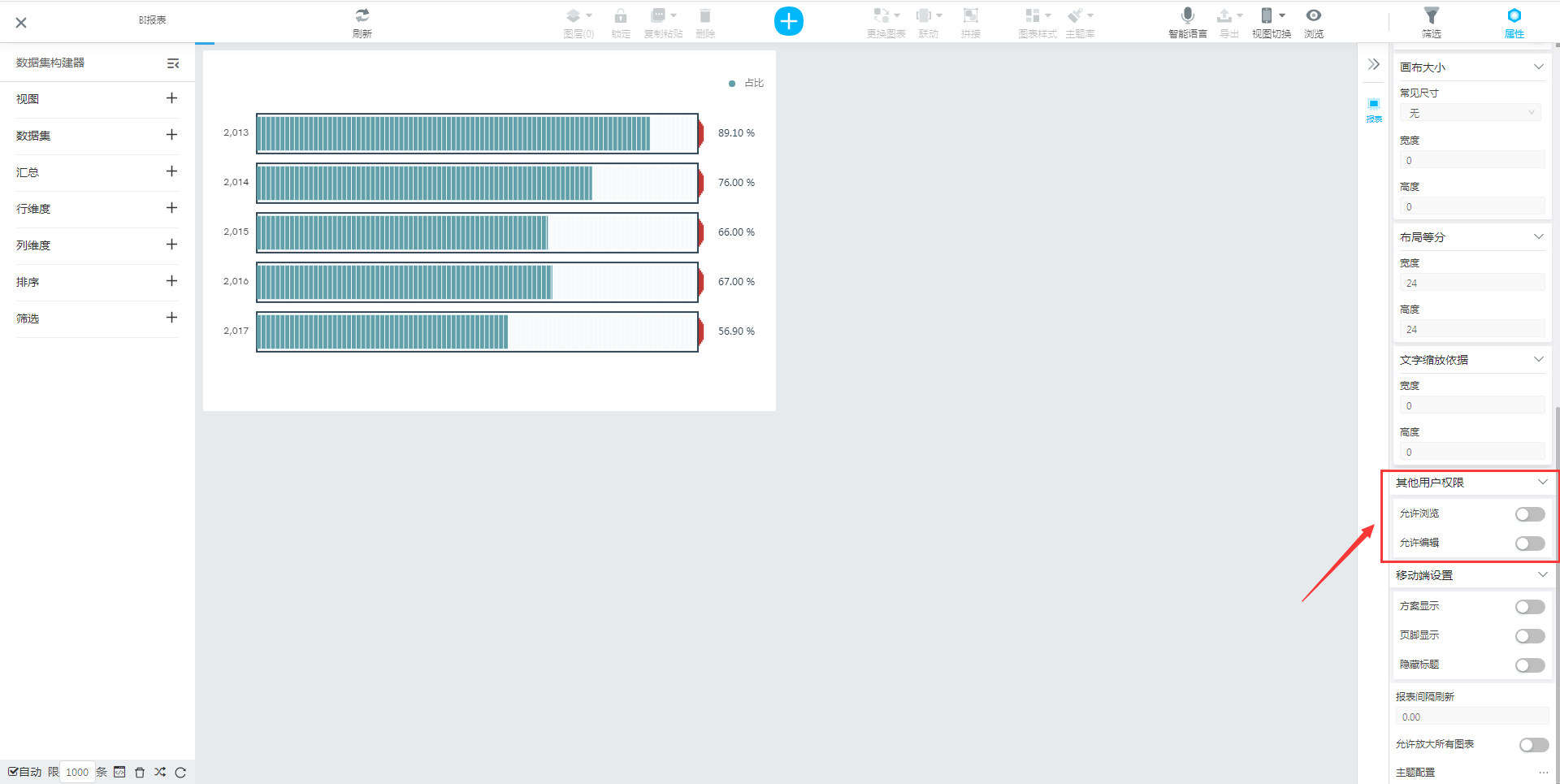1560x784 pixels.
Task: Add a 数据集 with the plus icon
Action: (171, 135)
